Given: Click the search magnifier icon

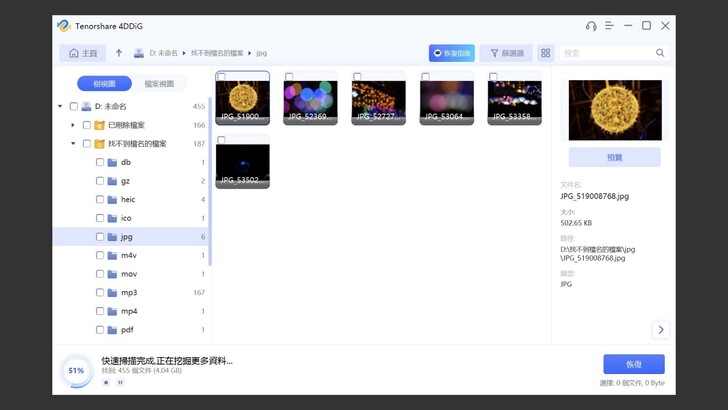Looking at the screenshot, I should tap(660, 53).
